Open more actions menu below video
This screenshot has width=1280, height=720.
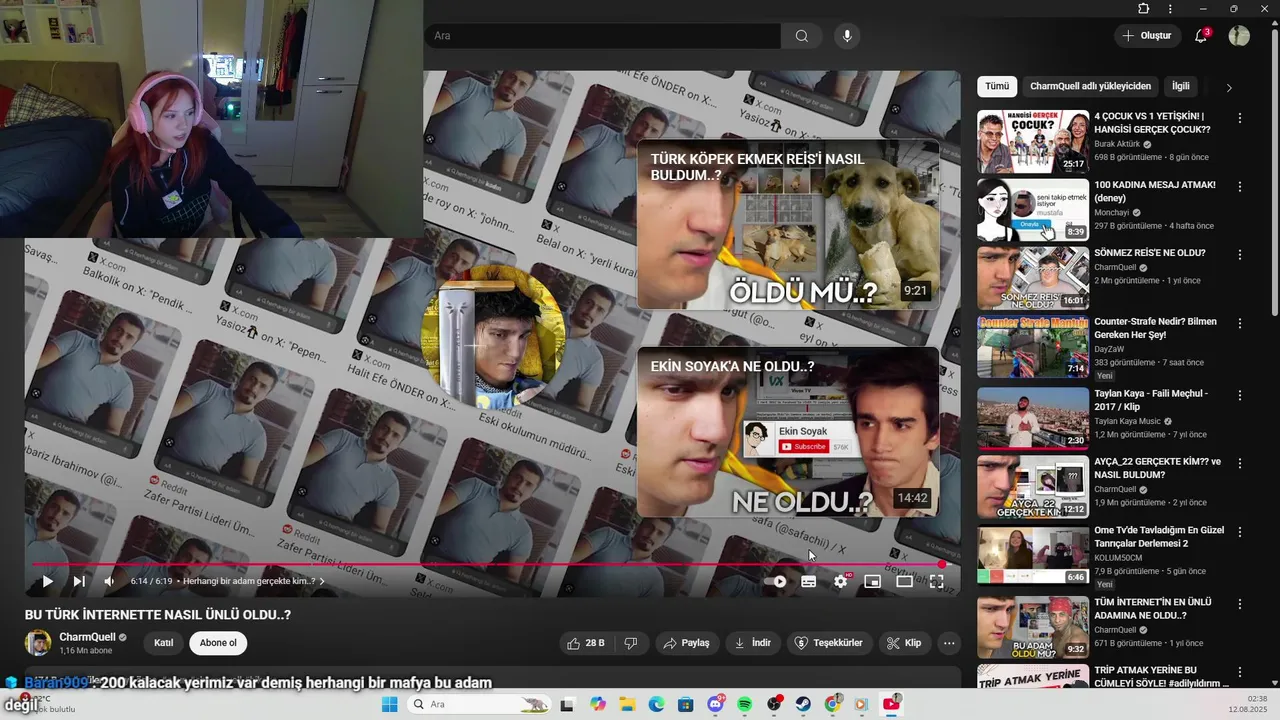click(949, 643)
